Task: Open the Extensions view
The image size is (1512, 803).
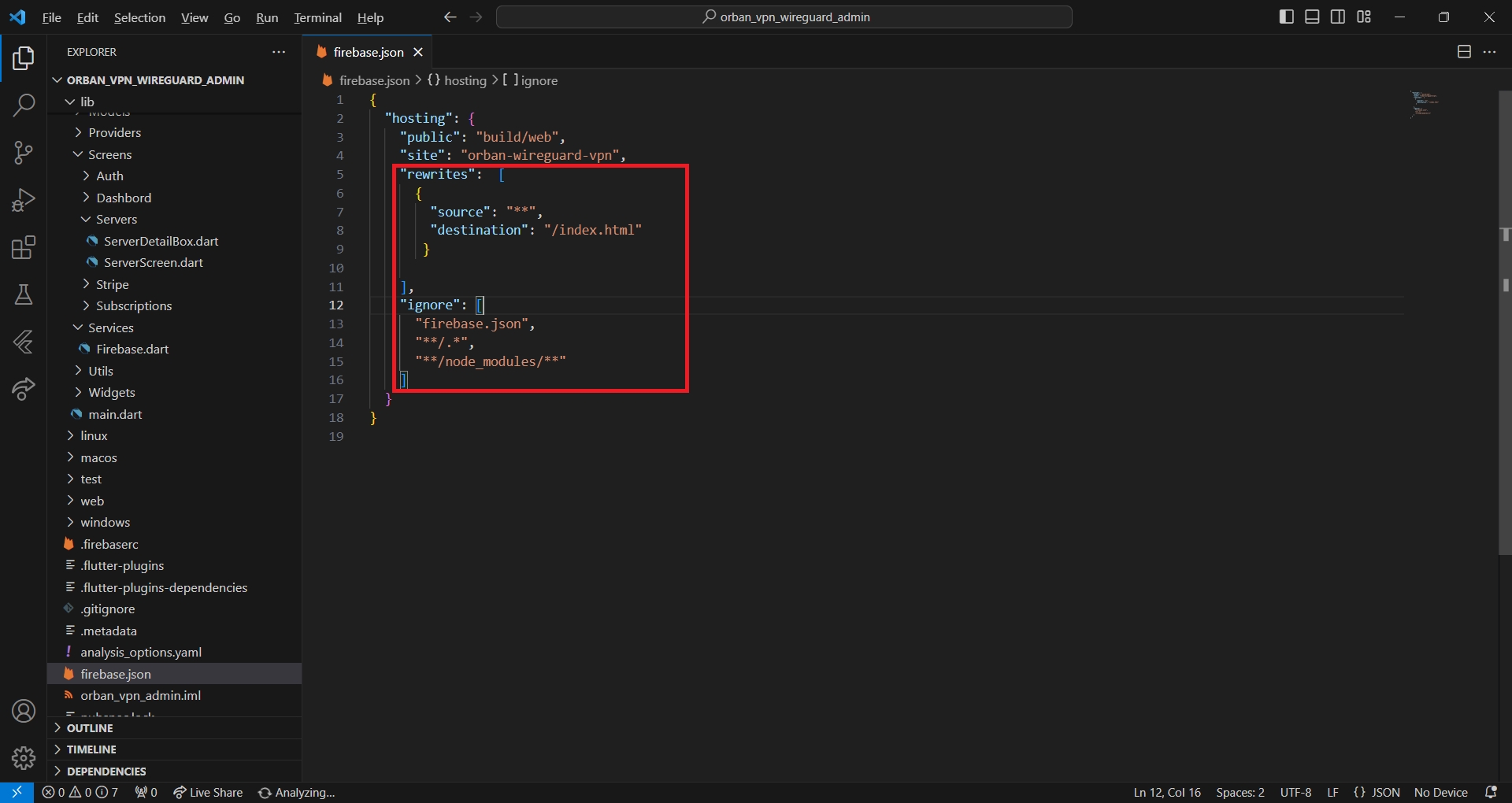Action: coord(24,248)
